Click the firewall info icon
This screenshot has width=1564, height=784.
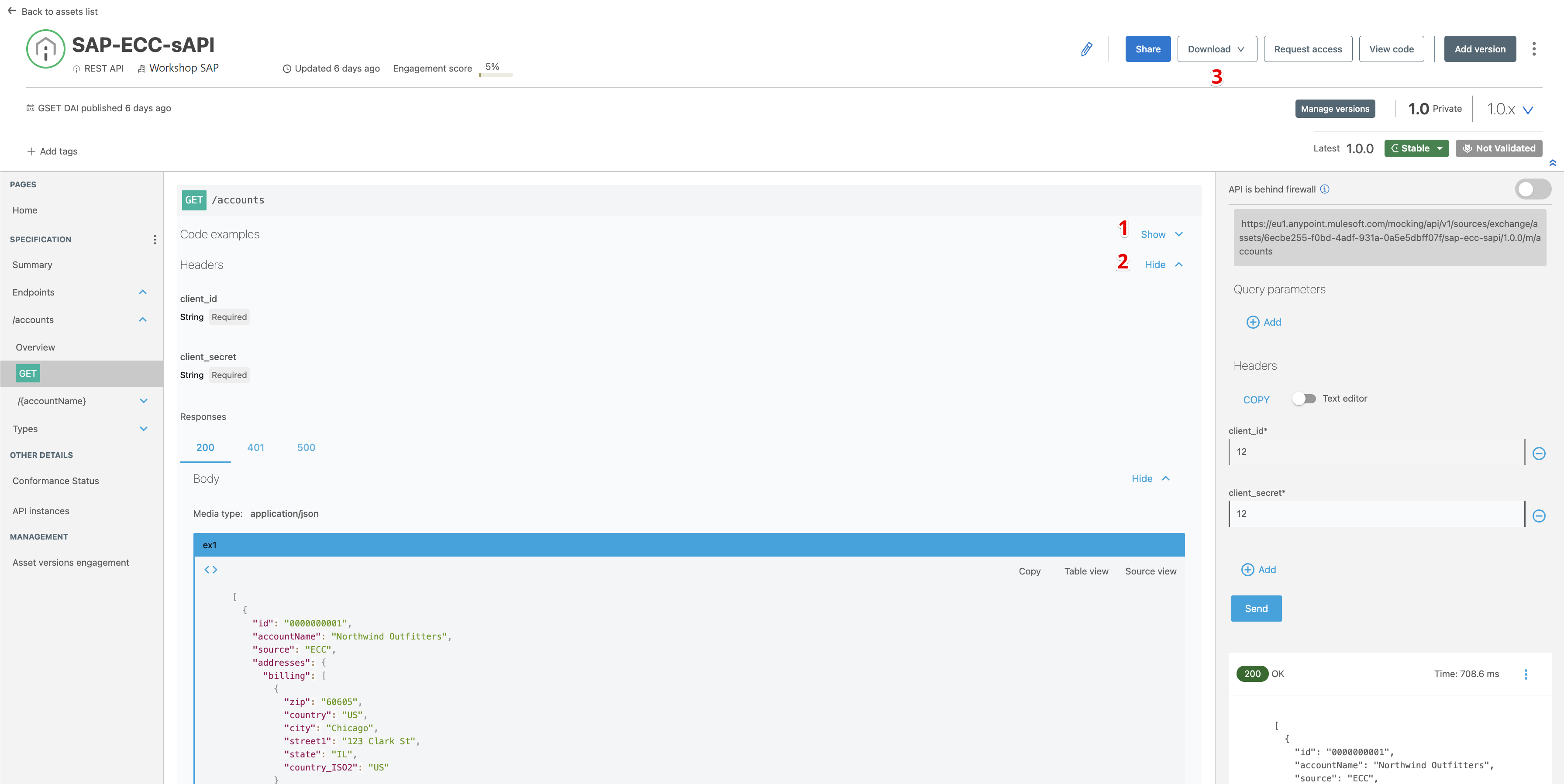click(1325, 189)
